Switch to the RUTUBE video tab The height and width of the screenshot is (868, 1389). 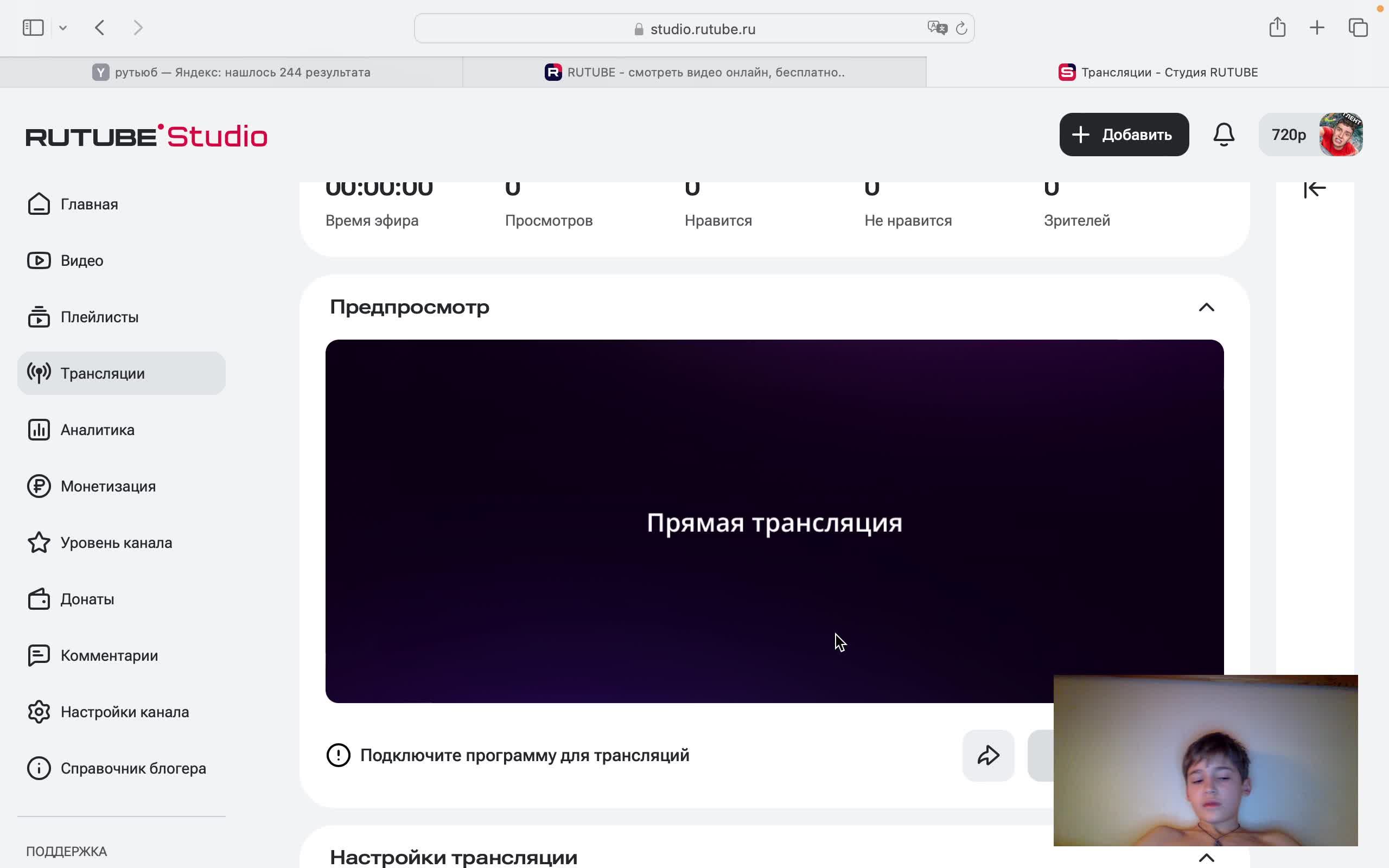694,72
